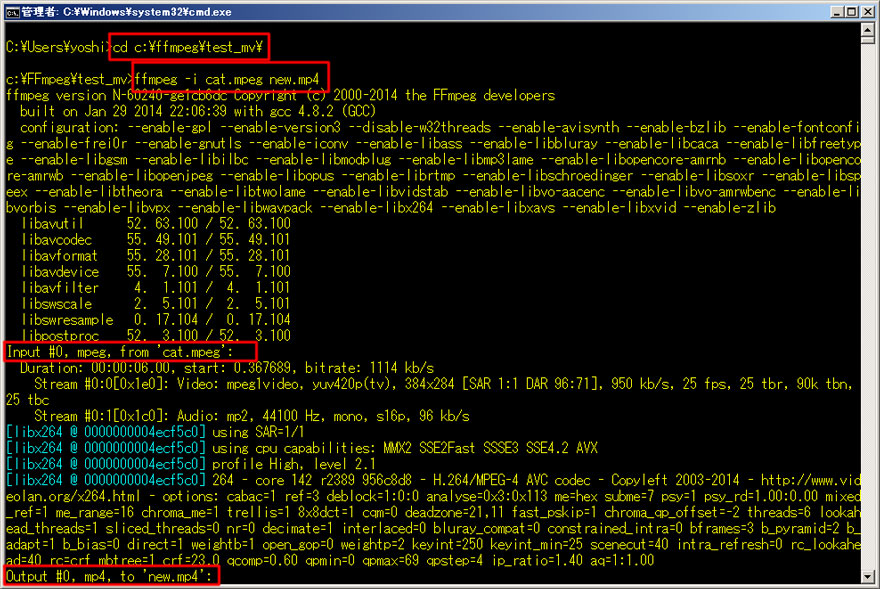Click the 'C:\Users\yoshi>' prompt
The height and width of the screenshot is (589, 880).
[57, 47]
